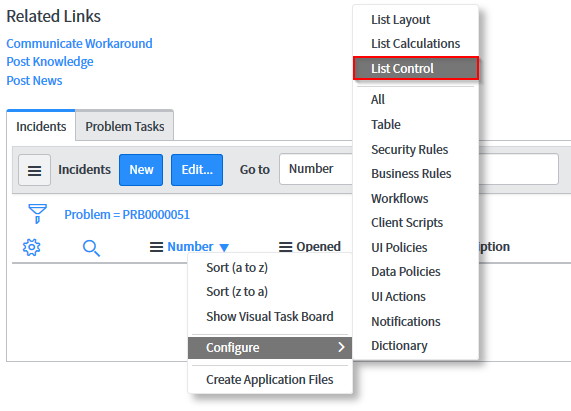Switch to the Problem Tasks tab
The width and height of the screenshot is (571, 411).
pyautogui.click(x=125, y=126)
